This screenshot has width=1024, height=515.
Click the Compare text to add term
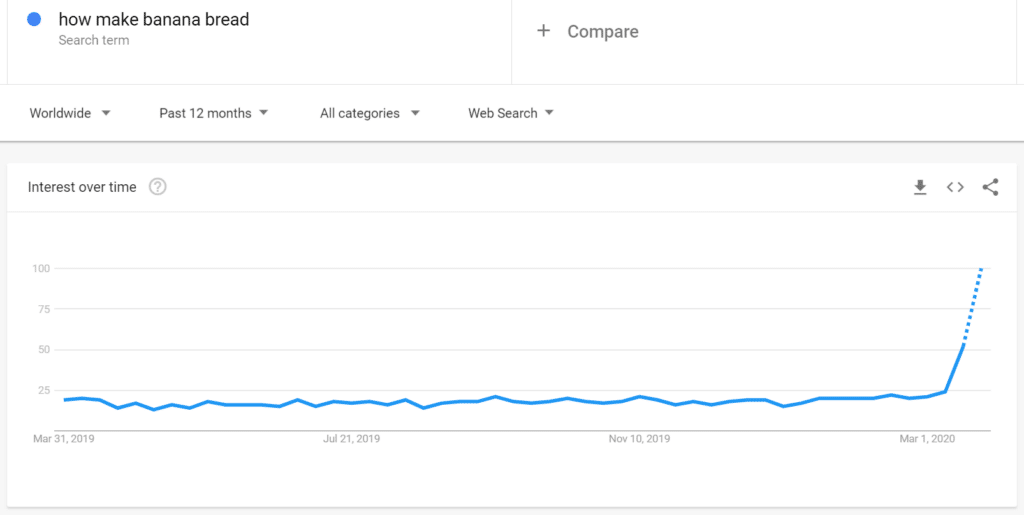603,31
